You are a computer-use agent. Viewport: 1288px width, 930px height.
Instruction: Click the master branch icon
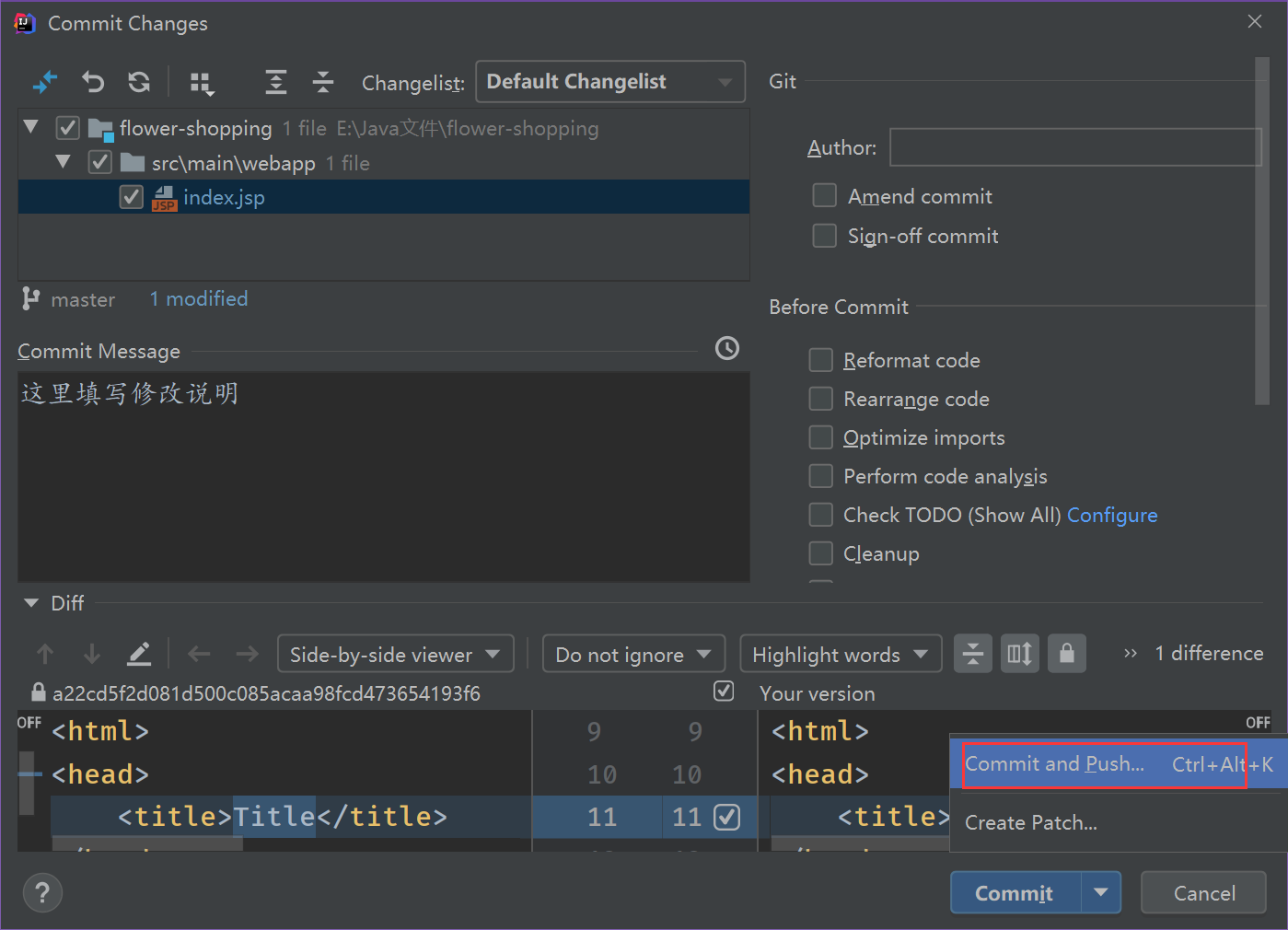click(x=31, y=298)
